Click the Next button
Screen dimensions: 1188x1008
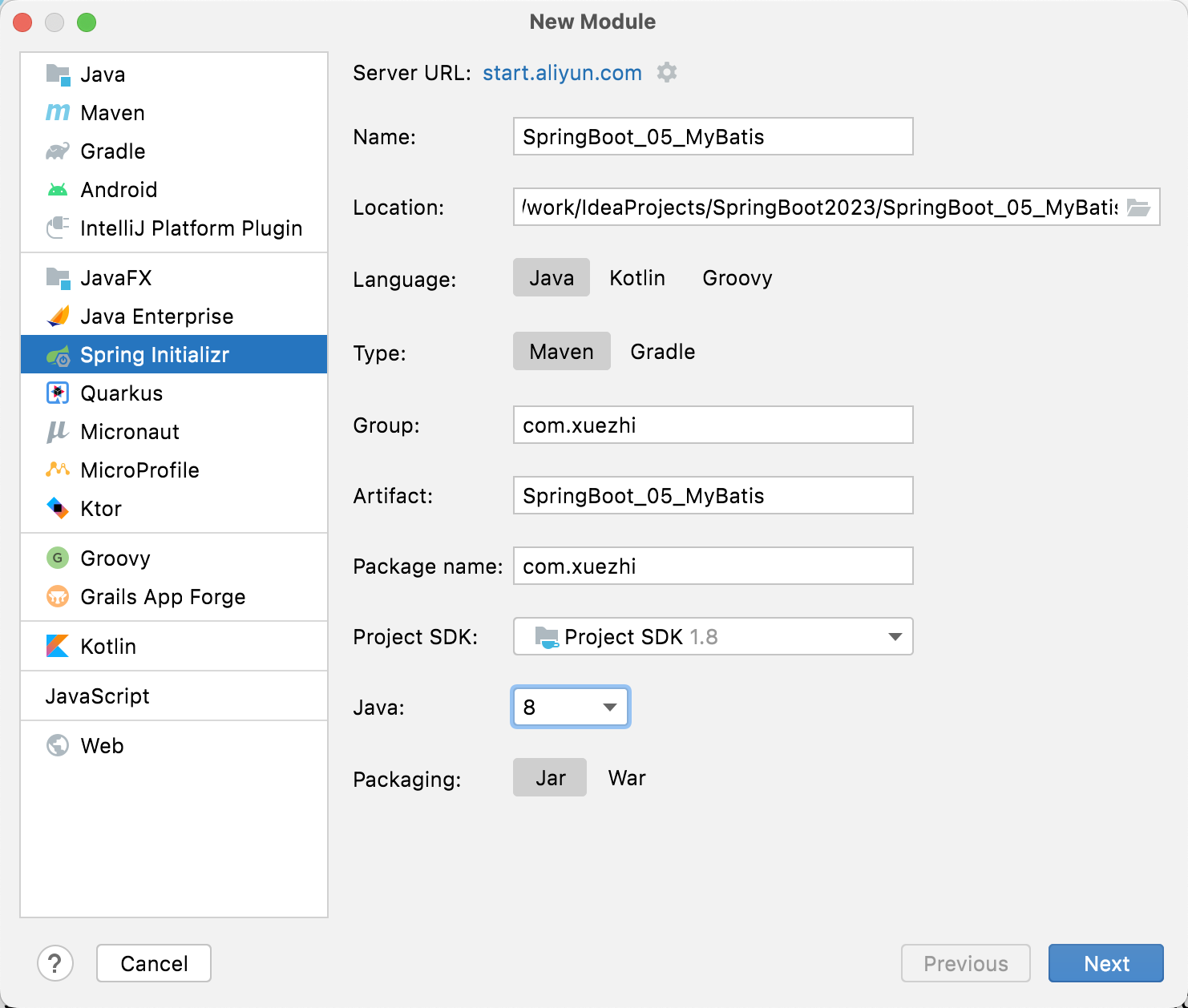(1106, 963)
